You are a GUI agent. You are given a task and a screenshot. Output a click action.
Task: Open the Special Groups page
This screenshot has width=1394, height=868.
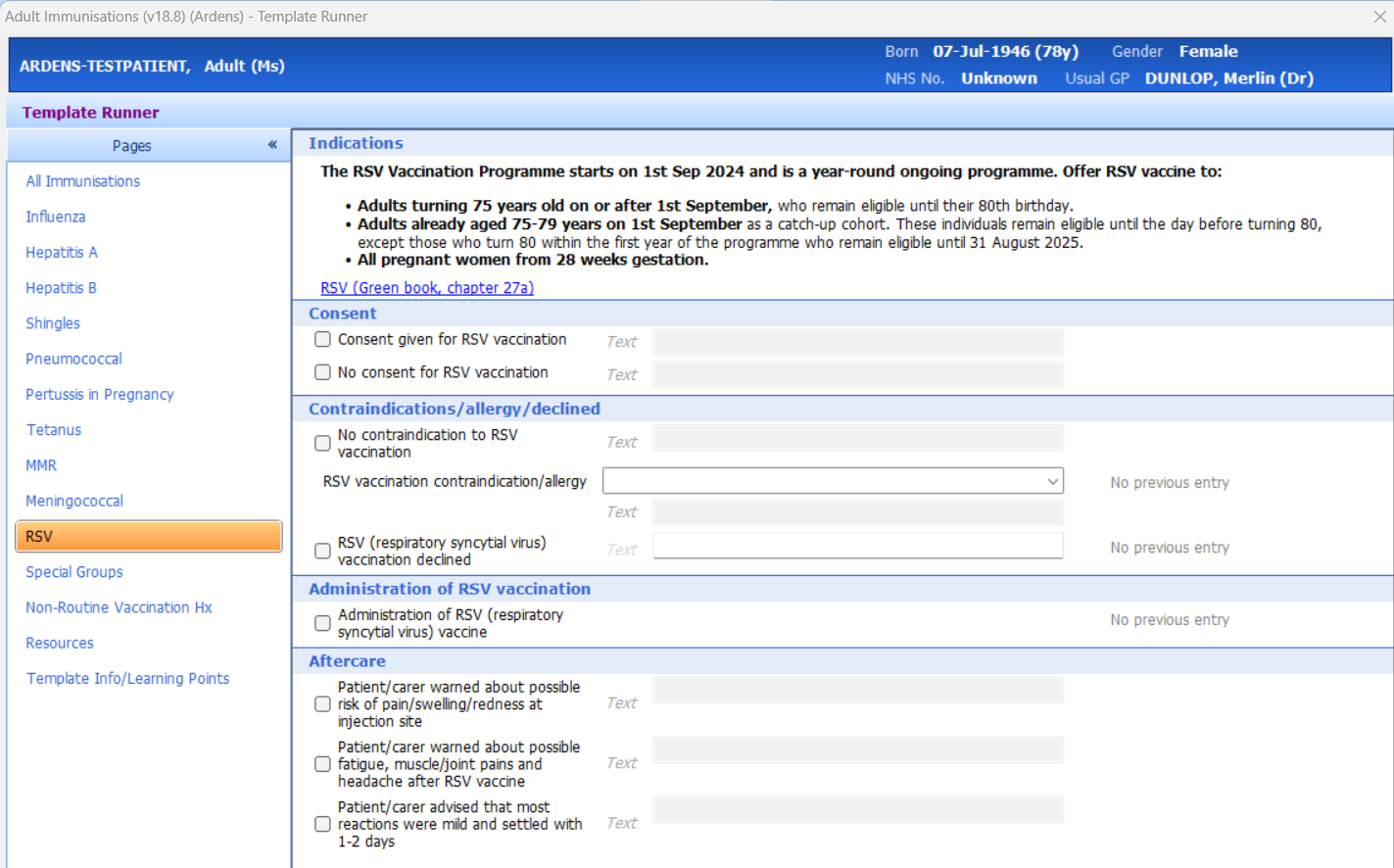(74, 572)
